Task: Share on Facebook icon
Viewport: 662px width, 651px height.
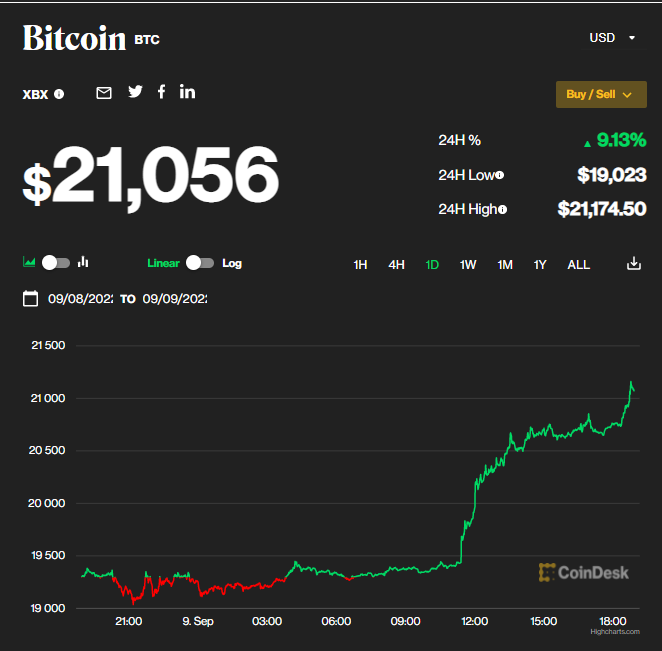Action: (x=161, y=92)
